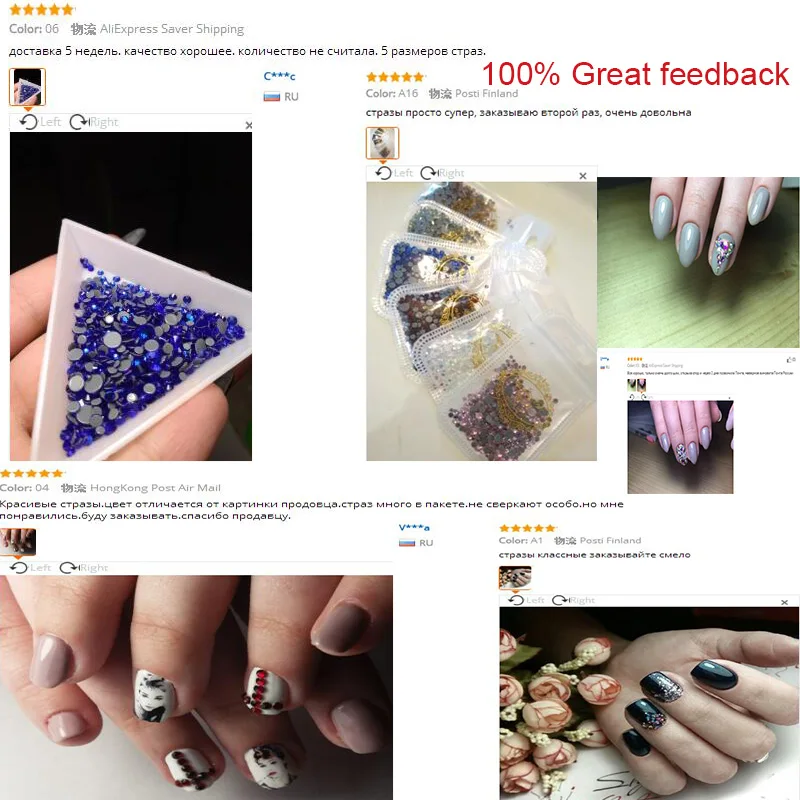Close the dark nails flower photo viewer
Image resolution: width=800 pixels, height=800 pixels.
785,603
